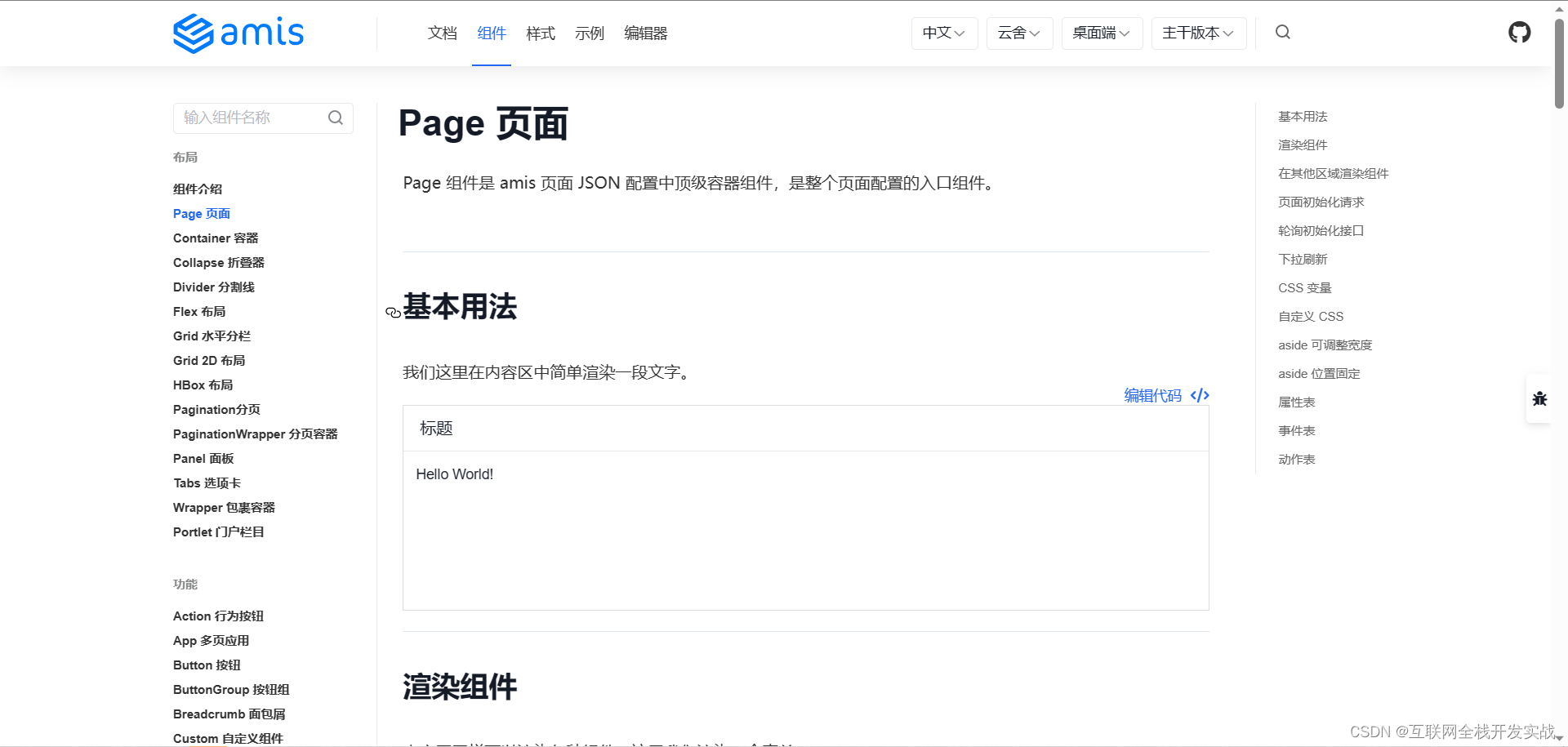
Task: Click the header search magnifier icon
Action: [1283, 32]
